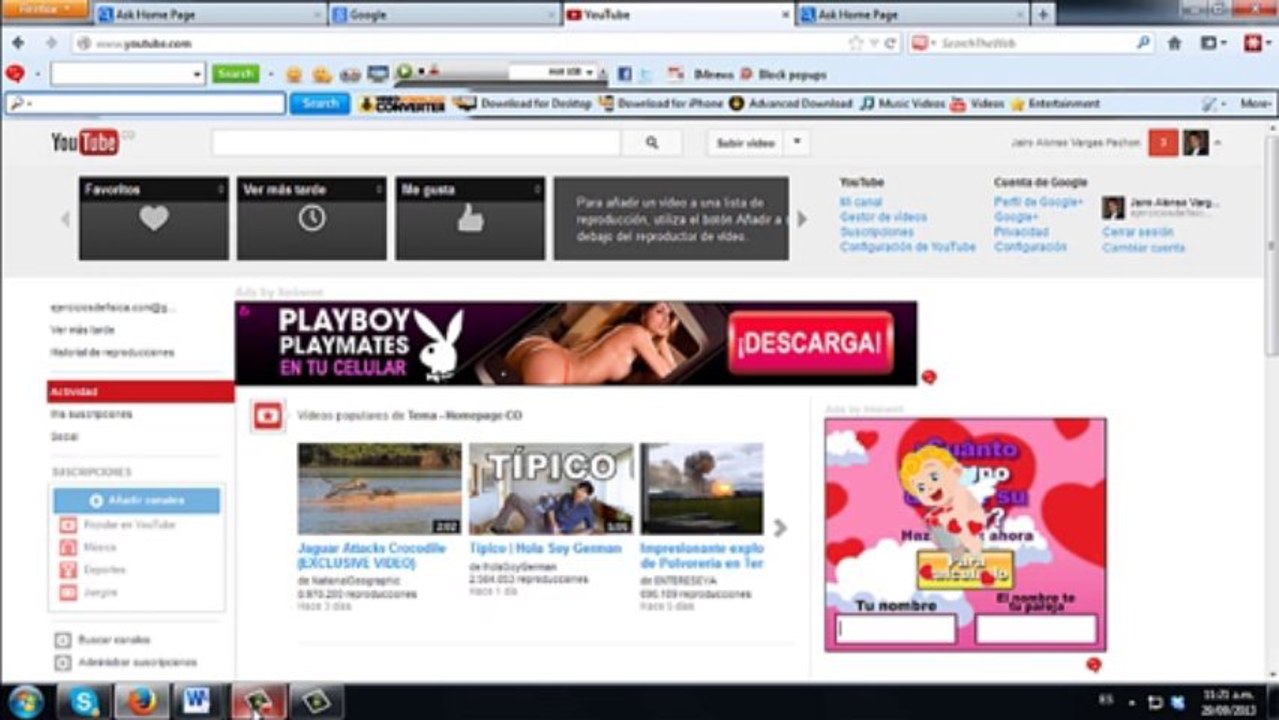1279x720 pixels.
Task: Click the Tu nombre field in ad
Action: coord(896,629)
